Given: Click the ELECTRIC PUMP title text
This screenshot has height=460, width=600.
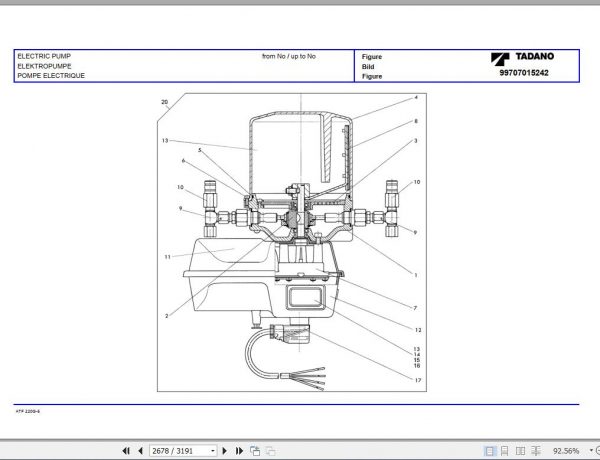Looking at the screenshot, I should coord(44,56).
